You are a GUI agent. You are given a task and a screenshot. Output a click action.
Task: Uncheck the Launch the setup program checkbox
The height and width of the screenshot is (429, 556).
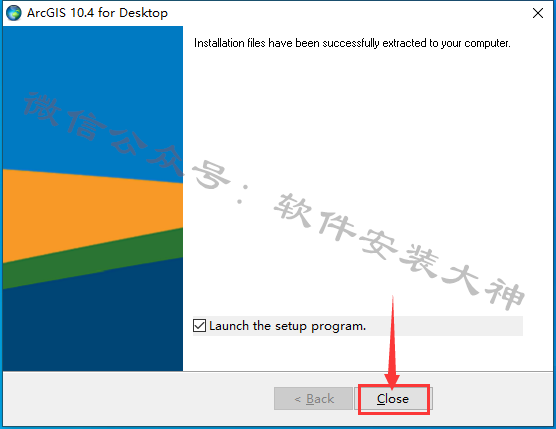199,325
